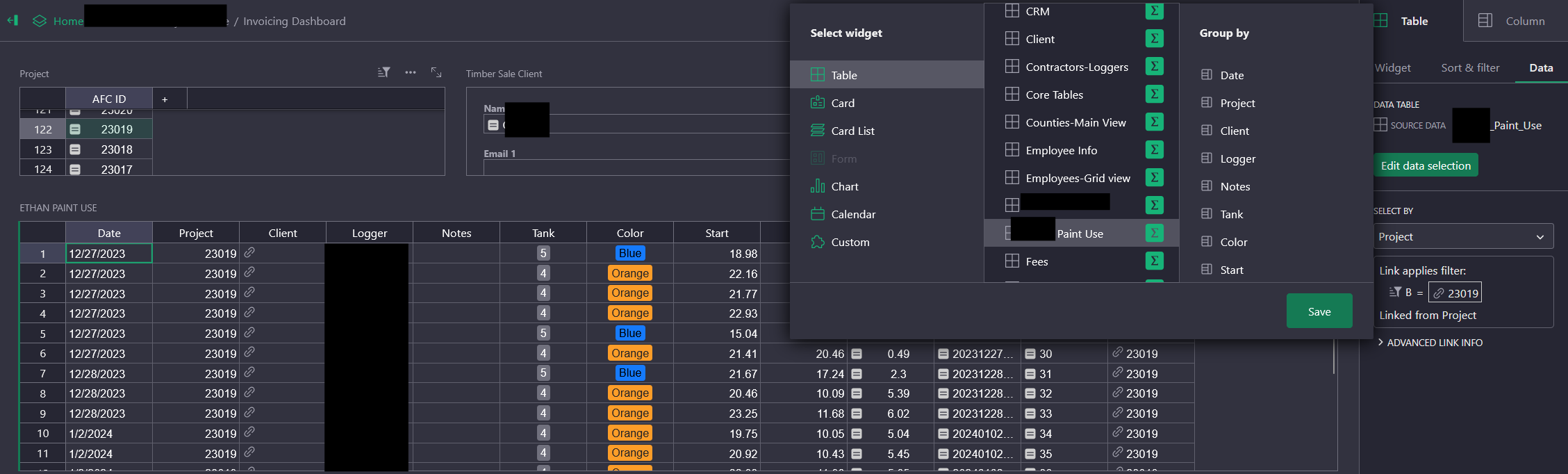Image resolution: width=1568 pixels, height=474 pixels.
Task: Click the summation icon next to Employee Info
Action: [1154, 150]
